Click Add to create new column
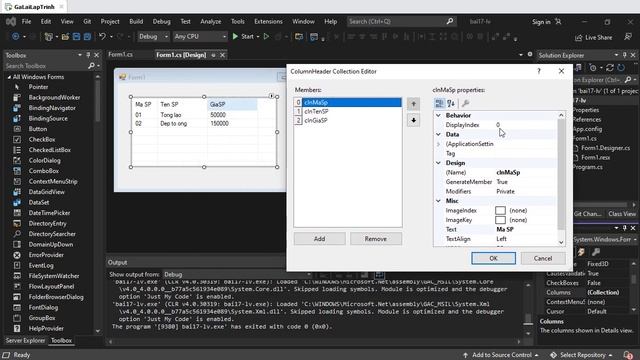The image size is (640, 360). tap(319, 239)
